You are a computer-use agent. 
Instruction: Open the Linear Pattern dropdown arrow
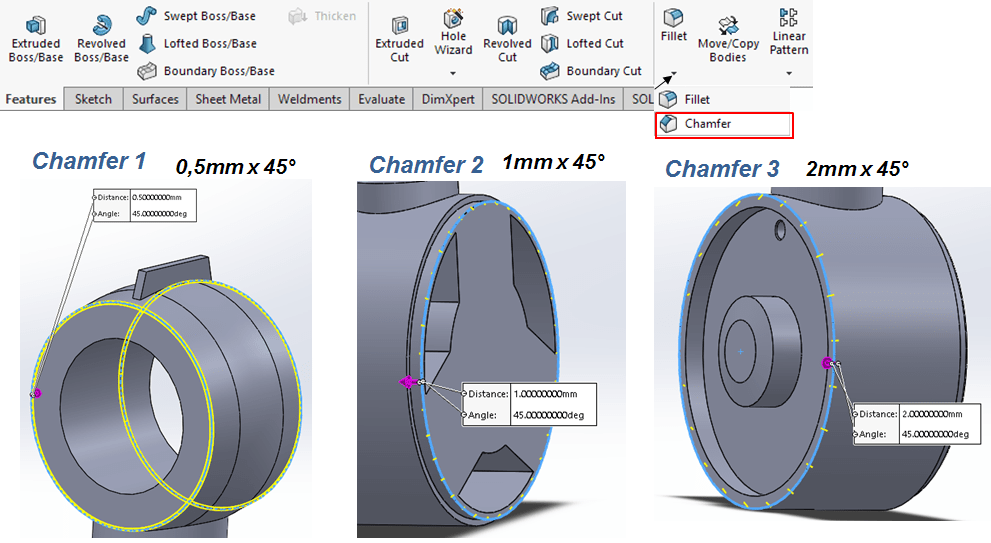(789, 73)
